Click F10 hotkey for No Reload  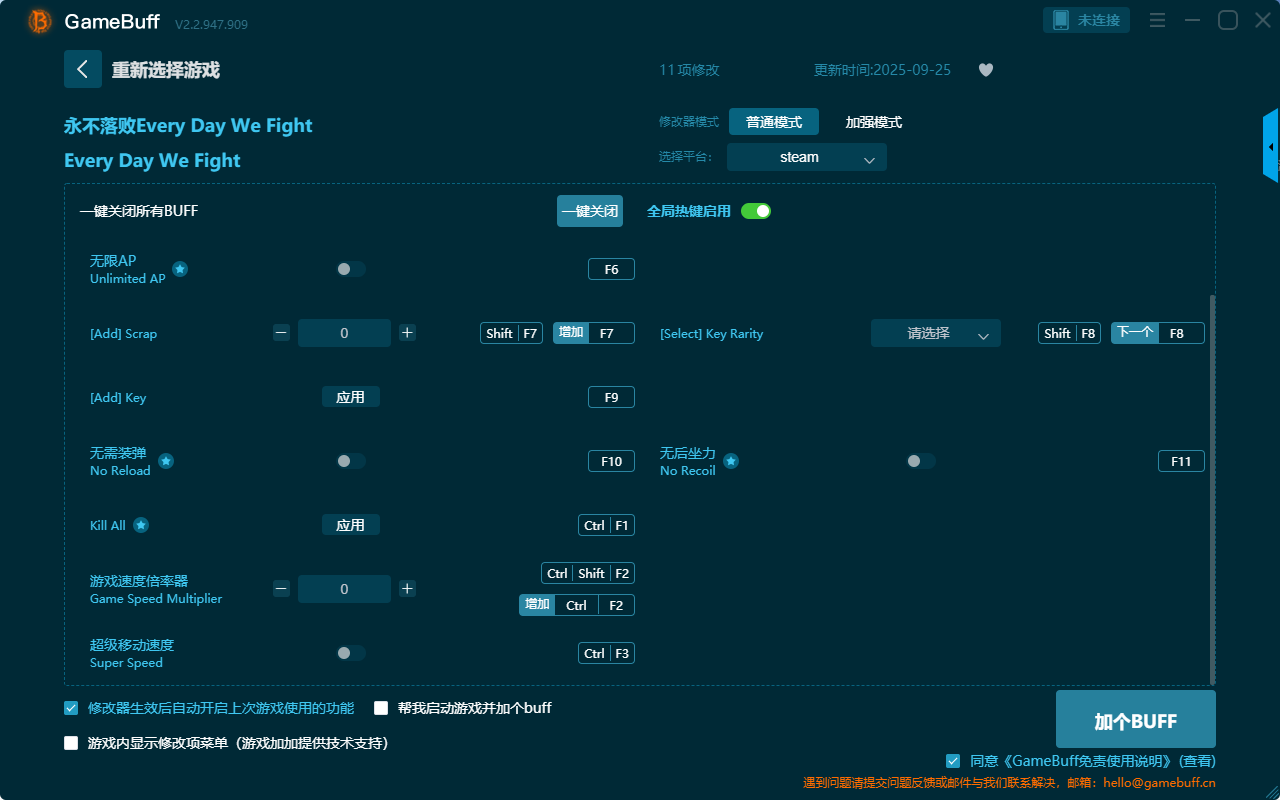pos(611,461)
